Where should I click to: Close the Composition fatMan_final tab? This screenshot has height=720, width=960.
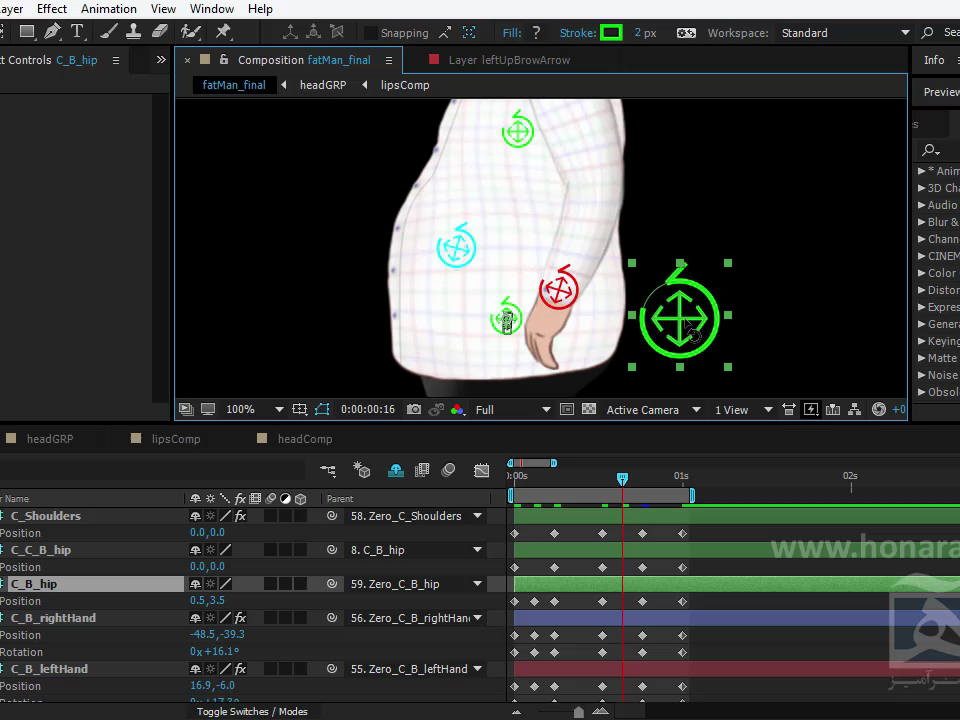click(x=187, y=60)
